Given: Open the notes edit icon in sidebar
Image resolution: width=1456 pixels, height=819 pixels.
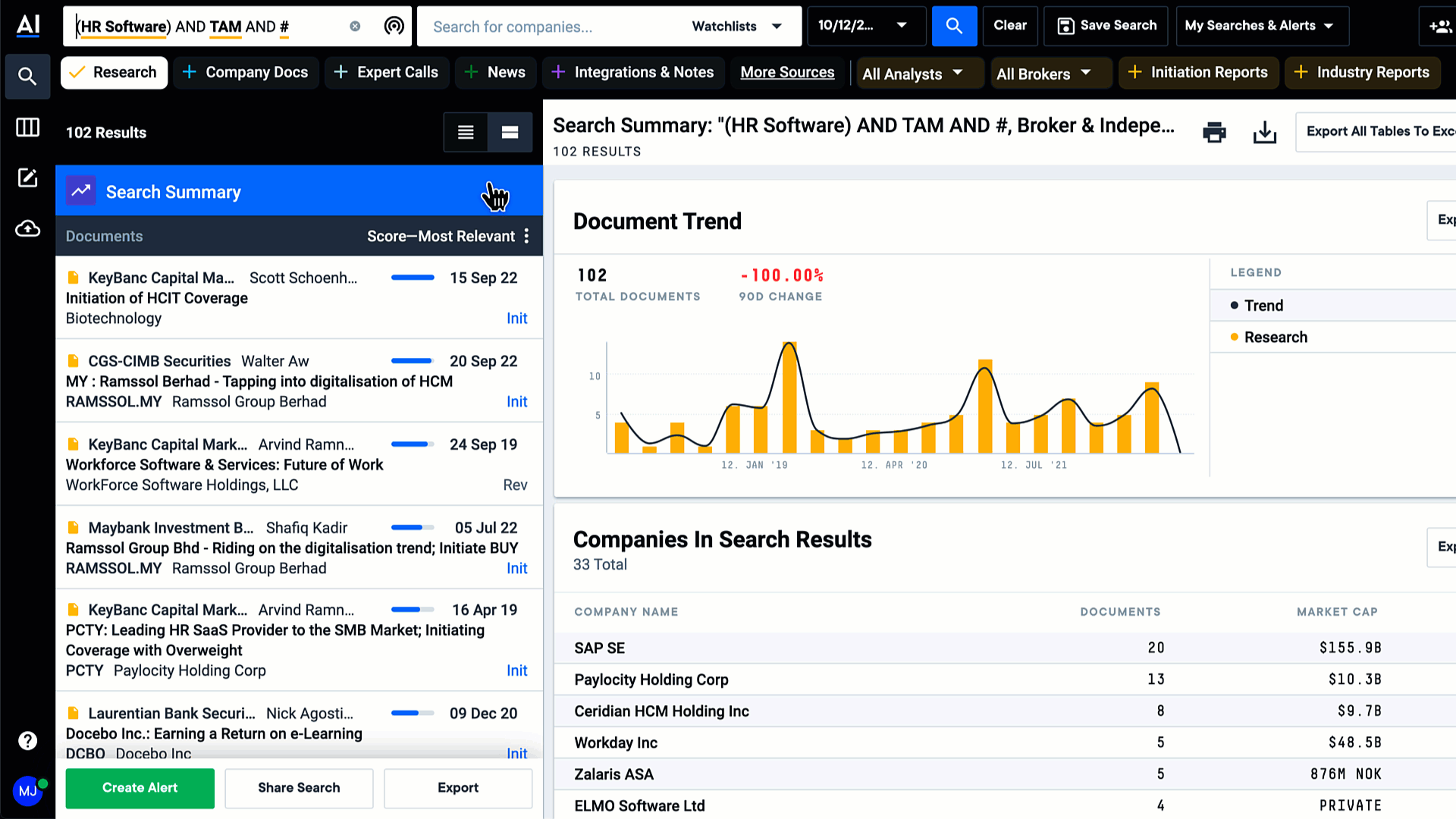Looking at the screenshot, I should 27,177.
